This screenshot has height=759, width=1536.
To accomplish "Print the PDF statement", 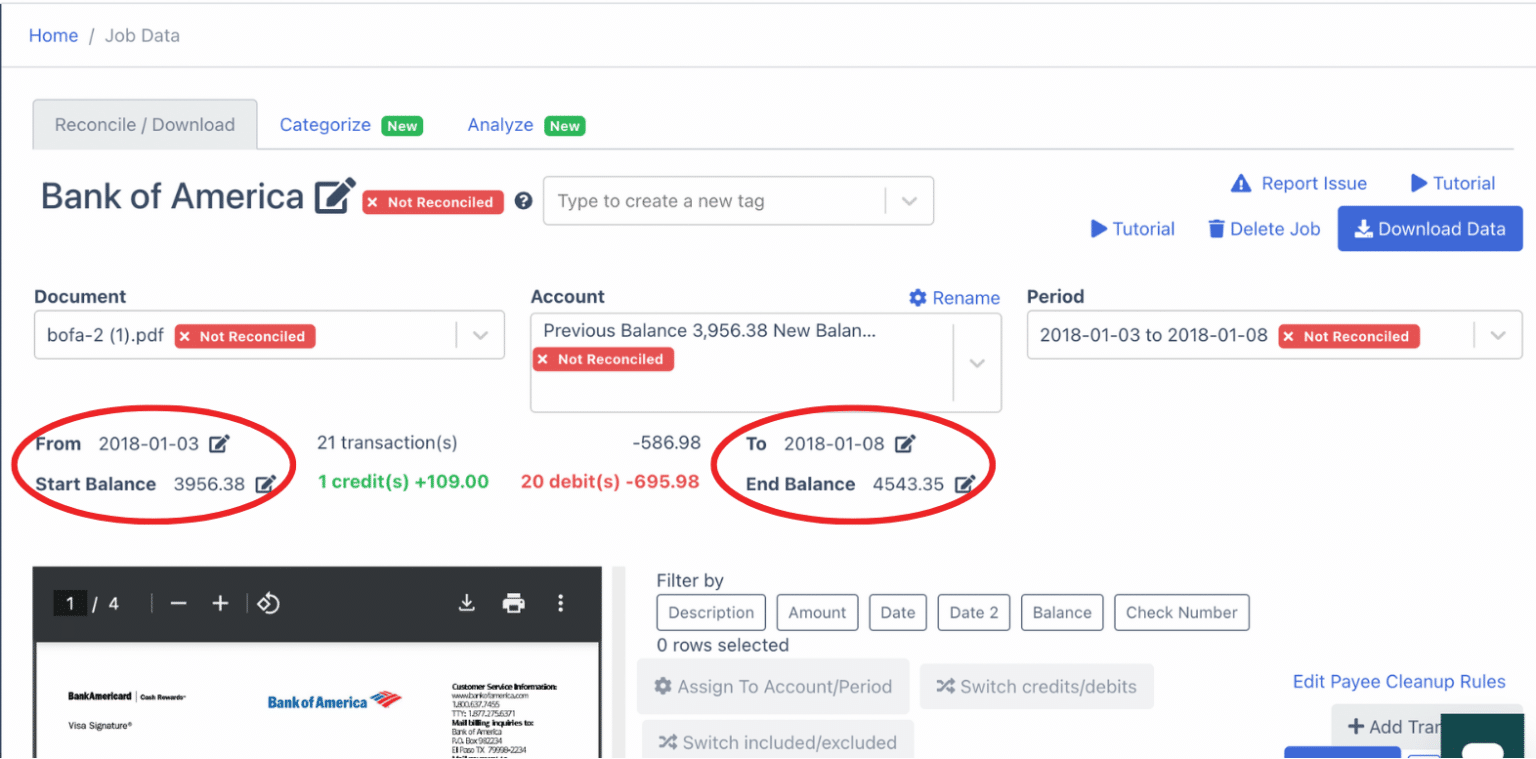I will pos(513,603).
